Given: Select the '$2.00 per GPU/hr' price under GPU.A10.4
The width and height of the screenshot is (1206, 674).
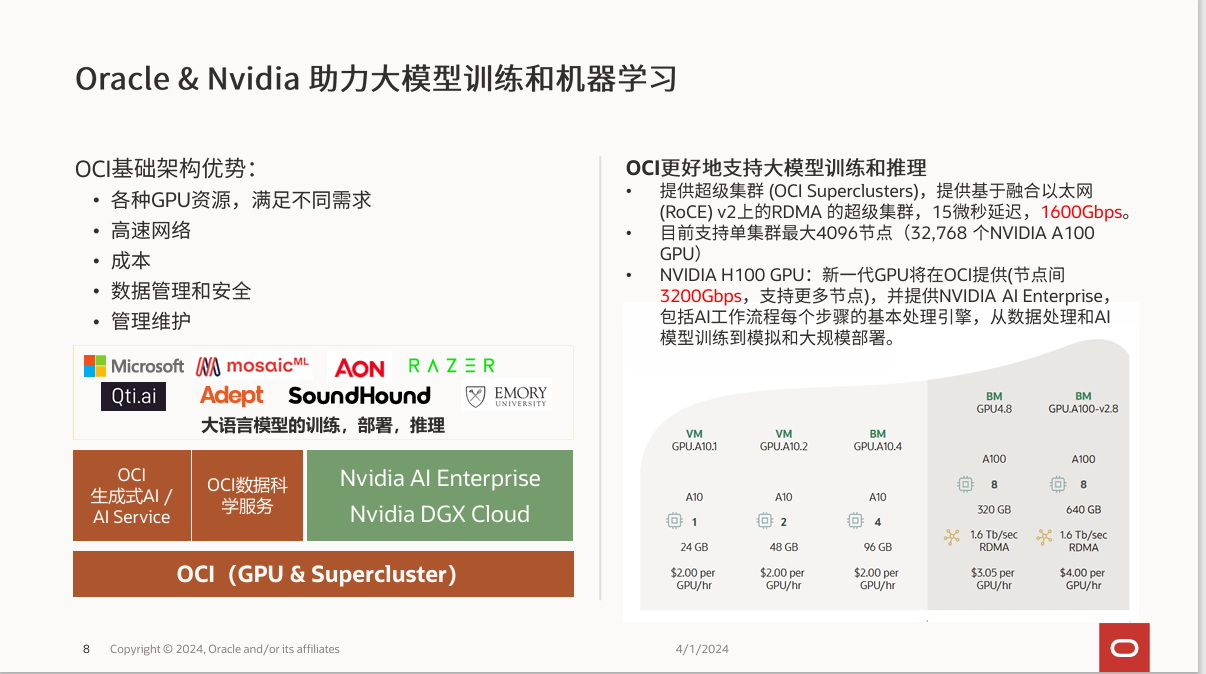Looking at the screenshot, I should (x=878, y=579).
